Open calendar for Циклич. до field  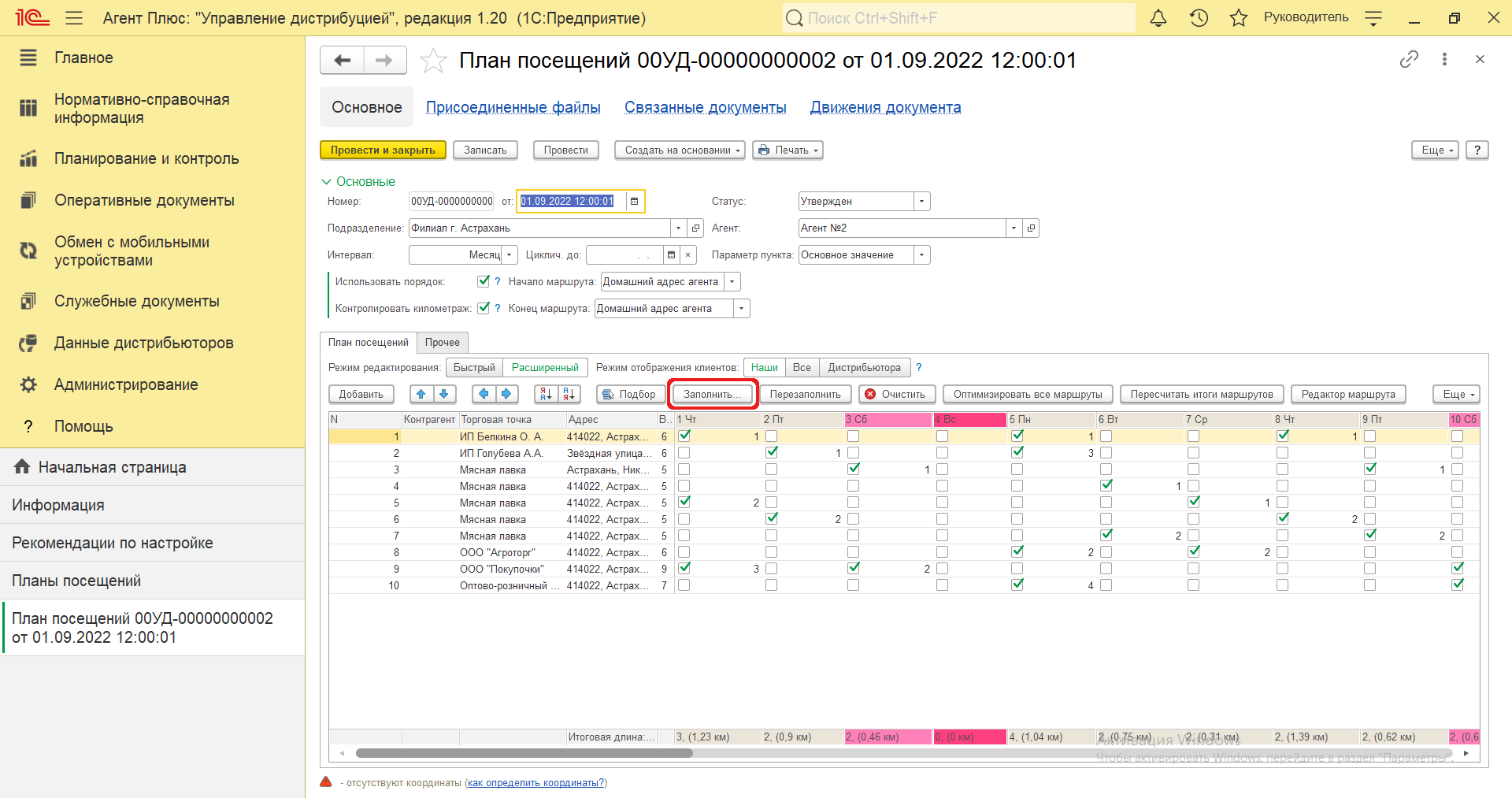pos(671,254)
